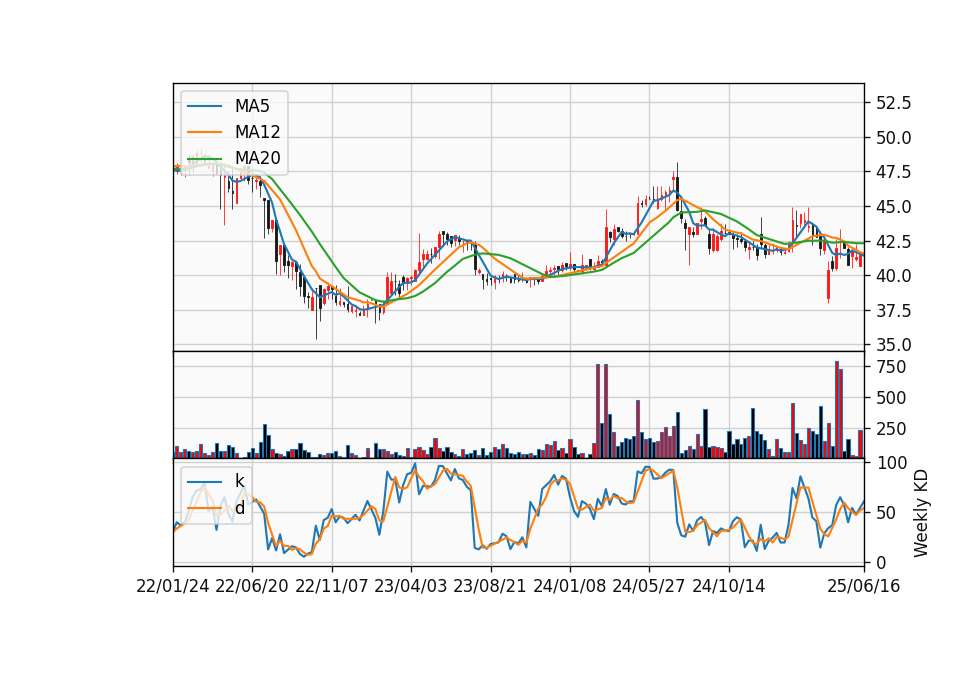The height and width of the screenshot is (690, 960).
Task: Click the 50 tick on the KD axis
Action: (x=886, y=513)
